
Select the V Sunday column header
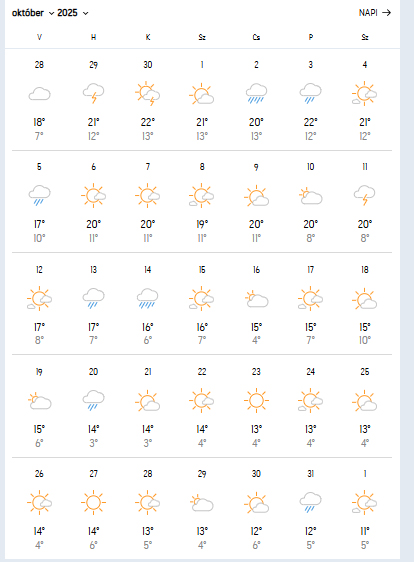point(39,37)
